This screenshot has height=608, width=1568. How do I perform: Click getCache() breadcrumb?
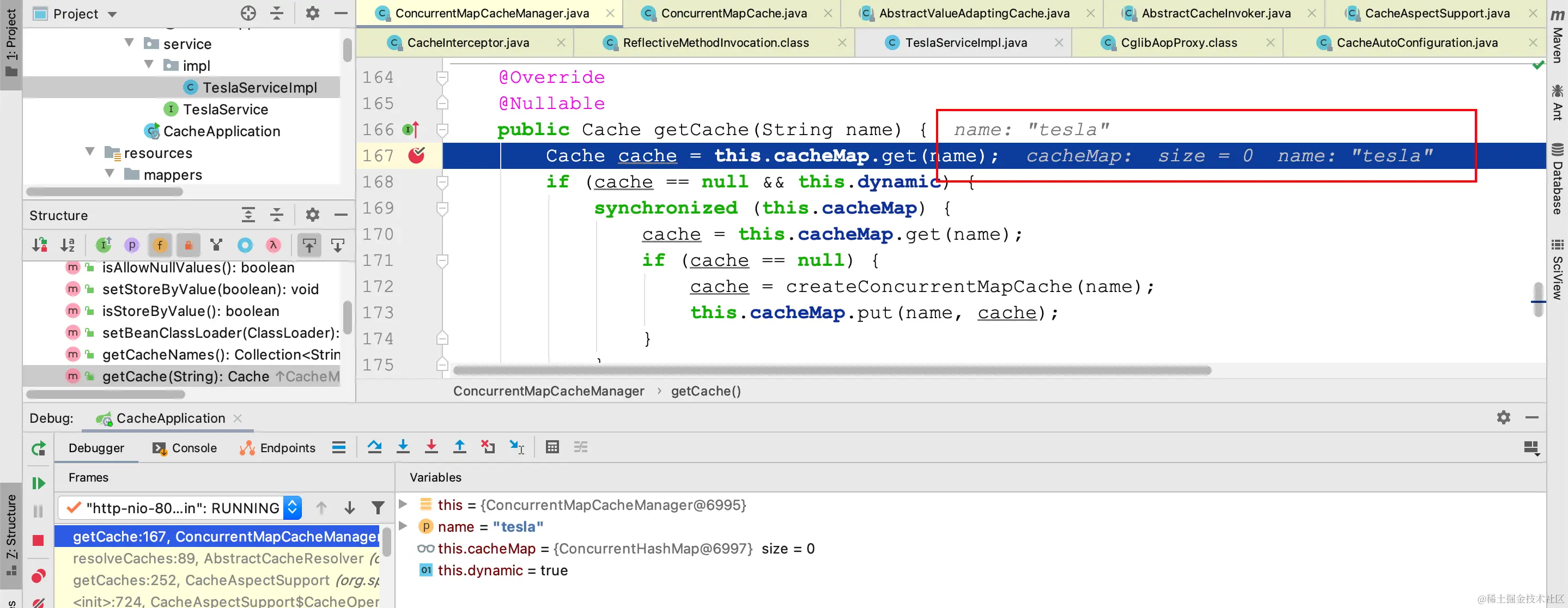(x=706, y=391)
